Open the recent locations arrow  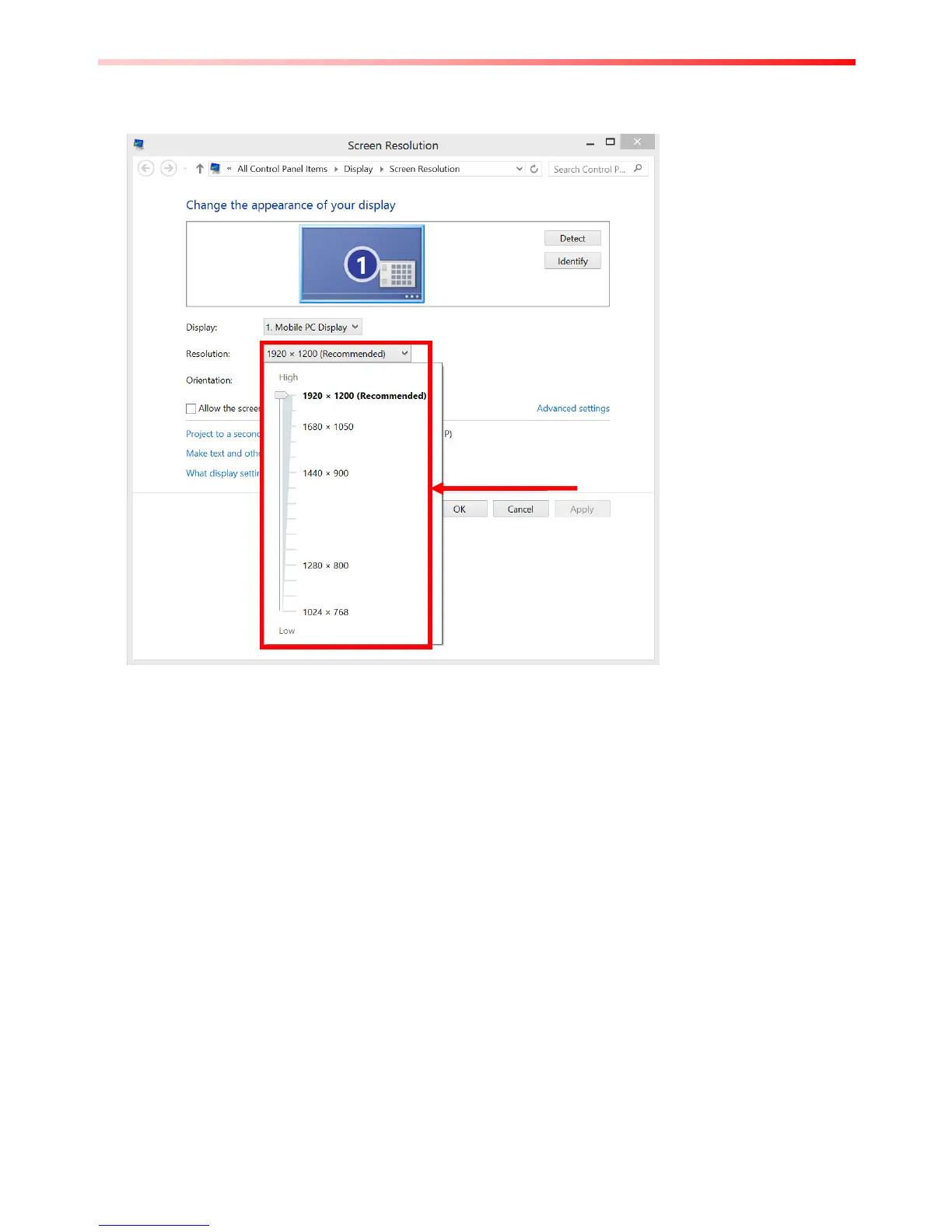point(185,169)
